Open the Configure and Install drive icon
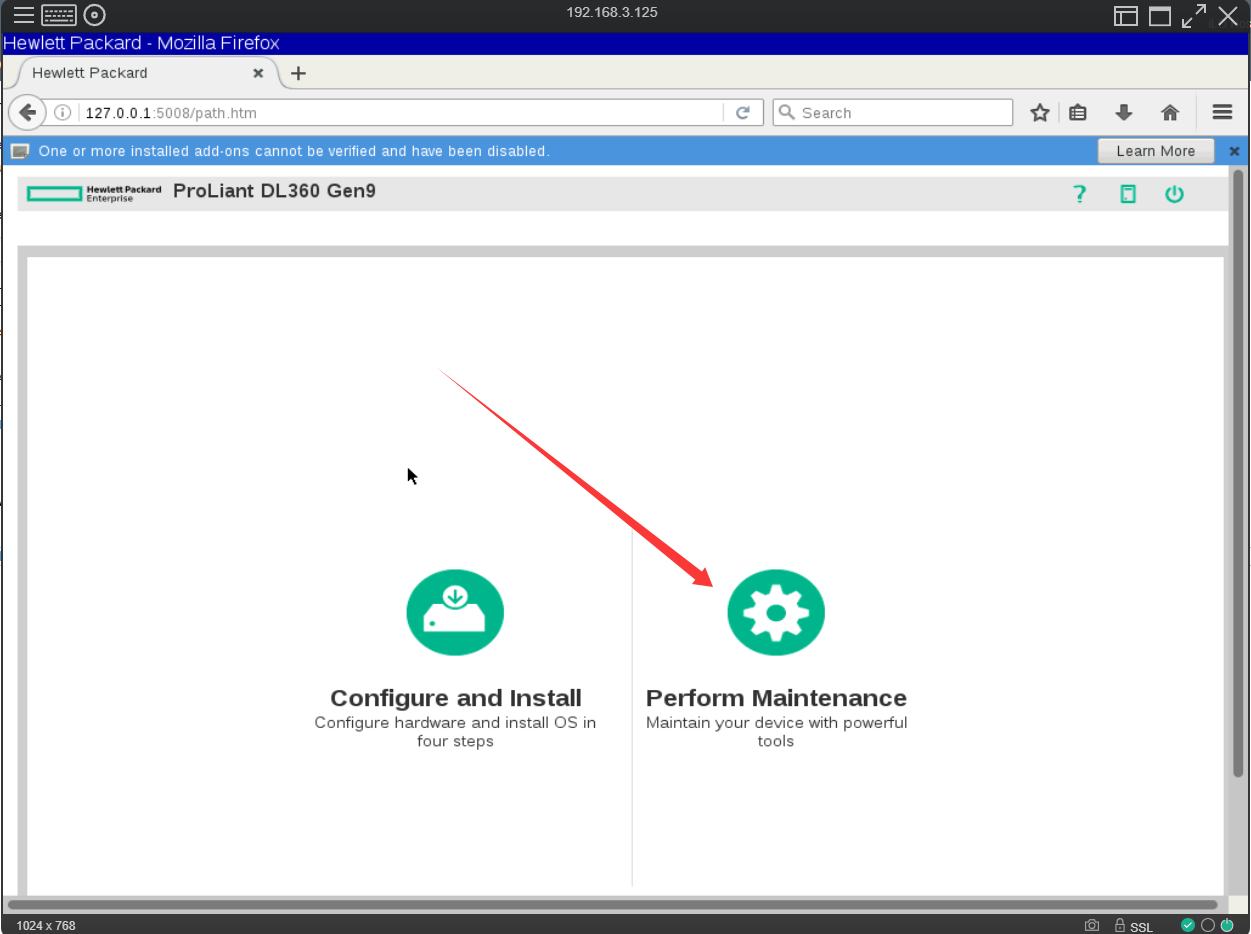Viewport: 1251px width, 934px height. tap(455, 612)
